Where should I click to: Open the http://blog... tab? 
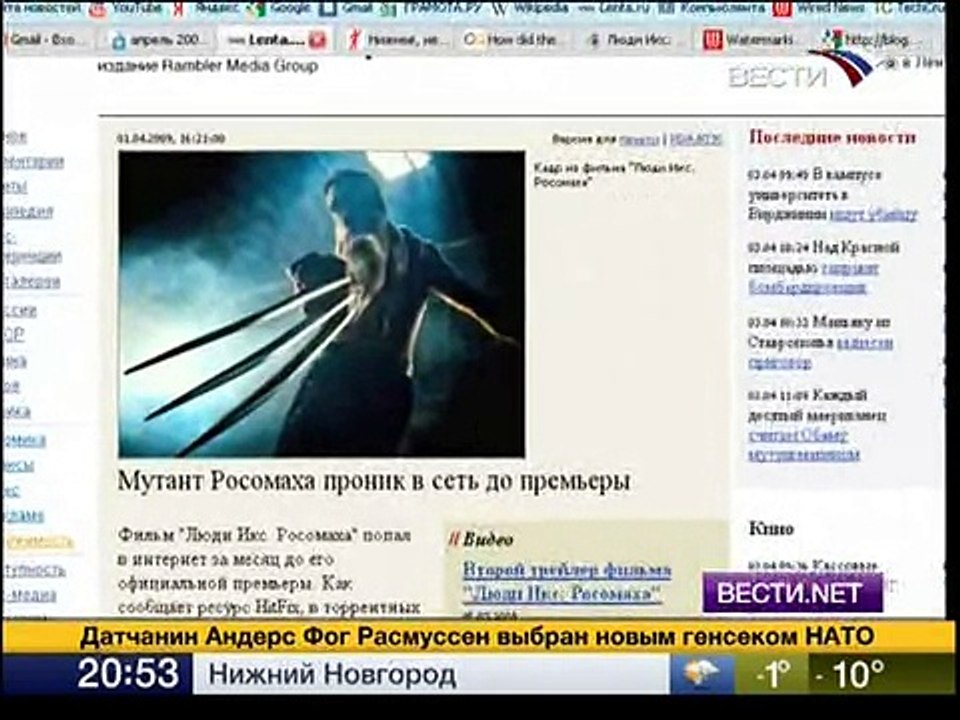click(x=872, y=40)
